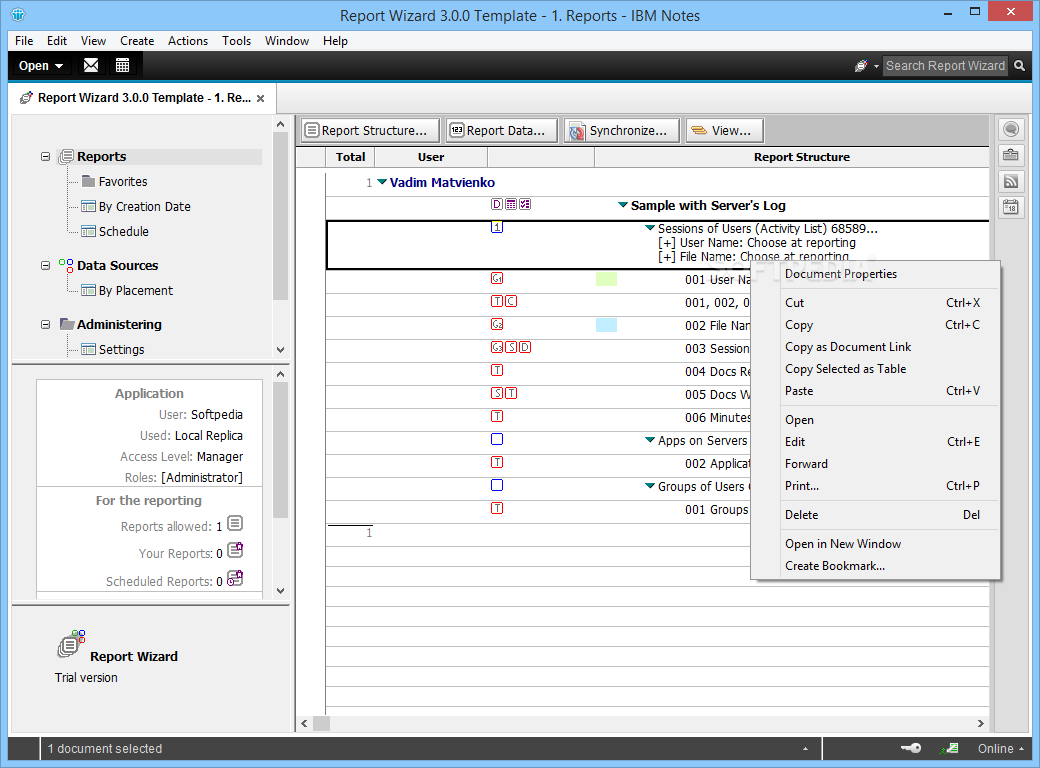The height and width of the screenshot is (768, 1040).
Task: Open the day-at-a-glance calendar sidebar icon
Action: click(x=1011, y=208)
